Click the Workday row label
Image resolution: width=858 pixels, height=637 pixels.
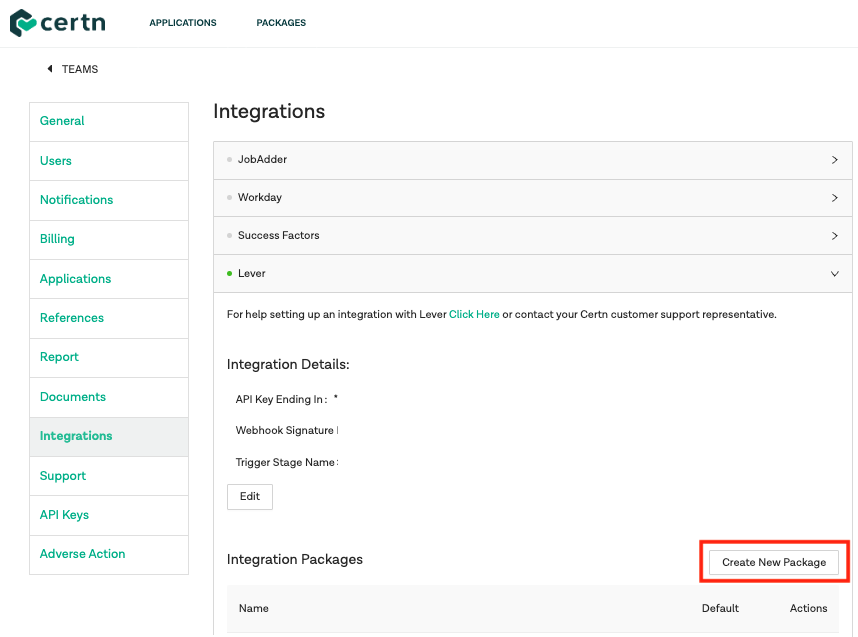tap(259, 198)
